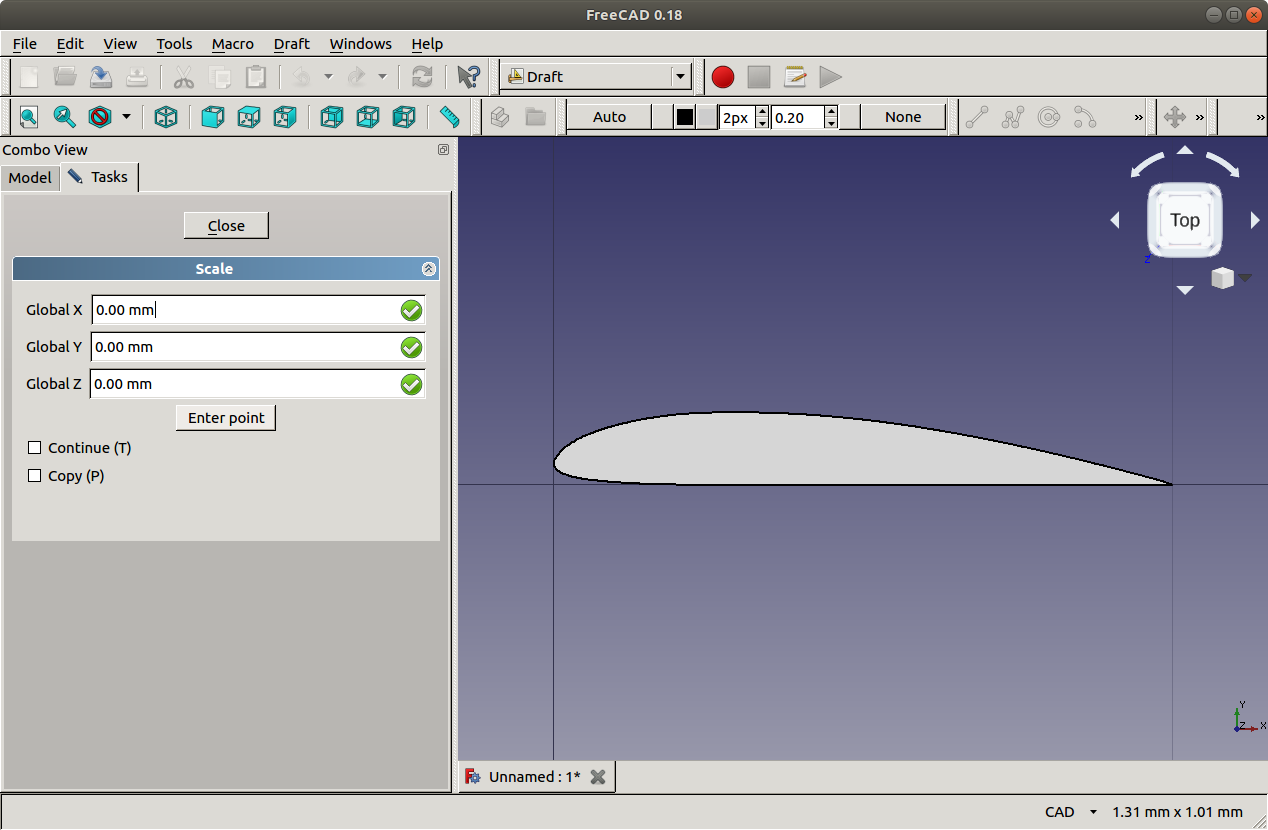This screenshot has height=830, width=1268.
Task: Set the isometric view cube icon
Action: click(x=166, y=117)
